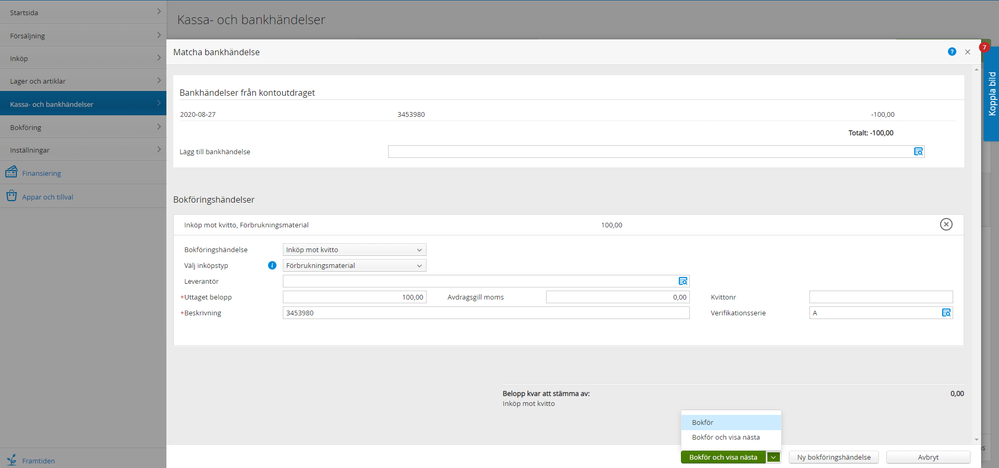Open lookup icon in Verifikationsserie field
Image resolution: width=999 pixels, height=468 pixels.
[945, 313]
